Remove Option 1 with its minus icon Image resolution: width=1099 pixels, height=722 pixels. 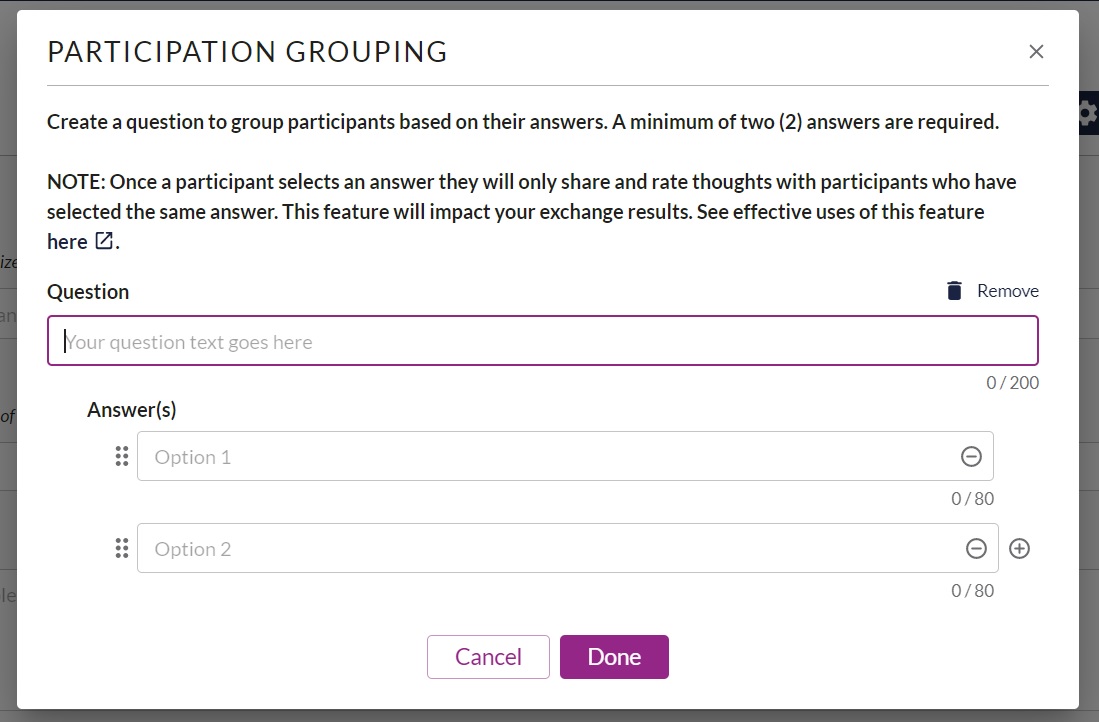coord(971,457)
